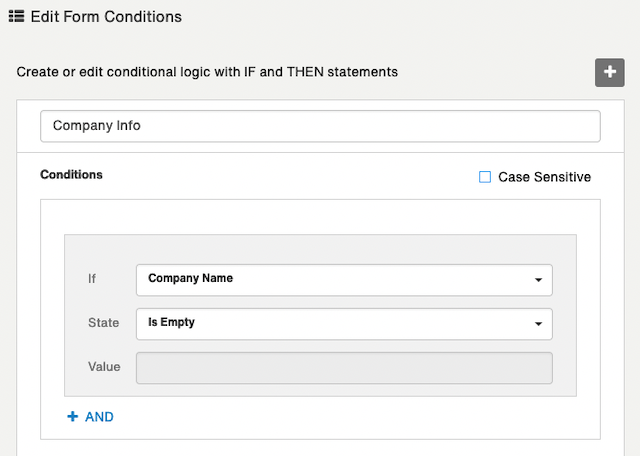Click the list icon beside Edit Form Conditions
The width and height of the screenshot is (640, 456).
click(x=16, y=16)
